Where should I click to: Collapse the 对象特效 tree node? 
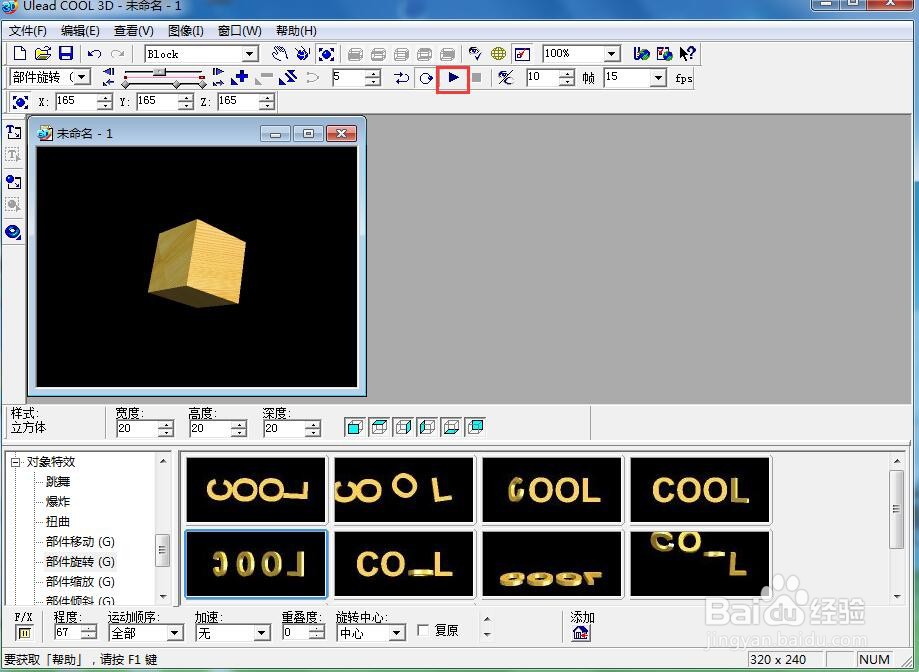coord(15,462)
